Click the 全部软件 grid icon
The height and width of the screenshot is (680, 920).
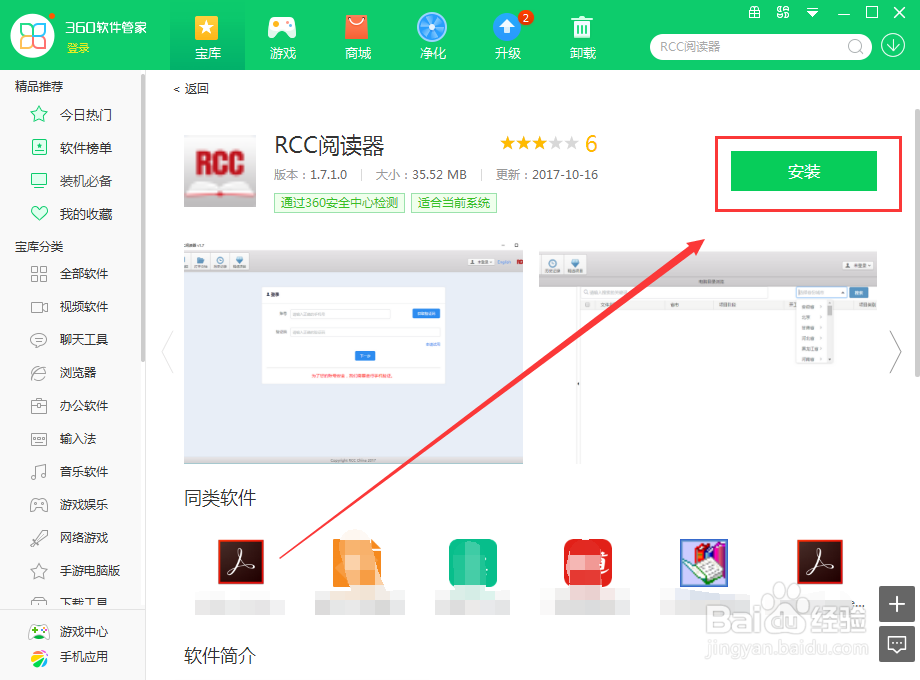click(x=39, y=273)
